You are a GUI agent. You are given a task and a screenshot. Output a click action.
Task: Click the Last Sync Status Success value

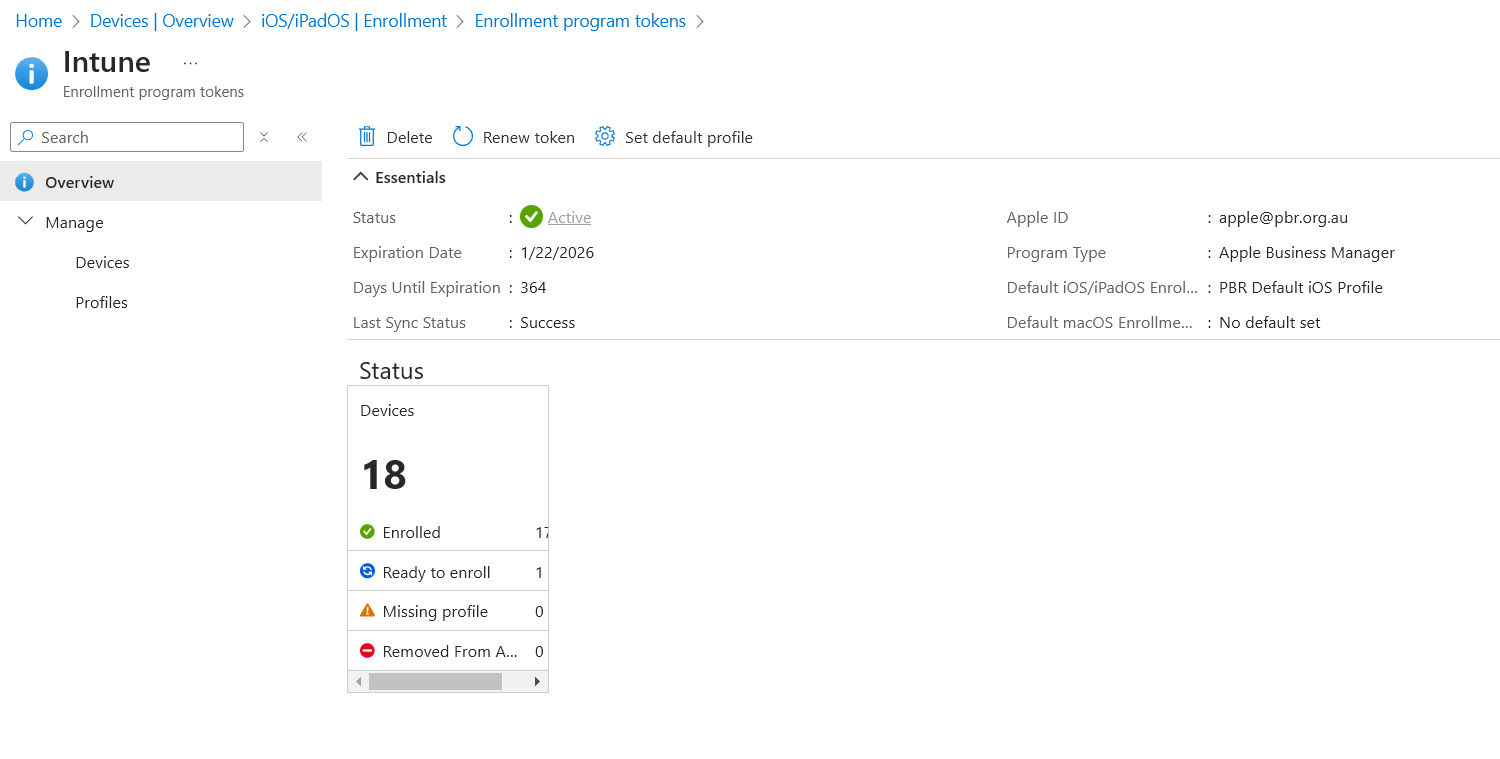point(547,322)
